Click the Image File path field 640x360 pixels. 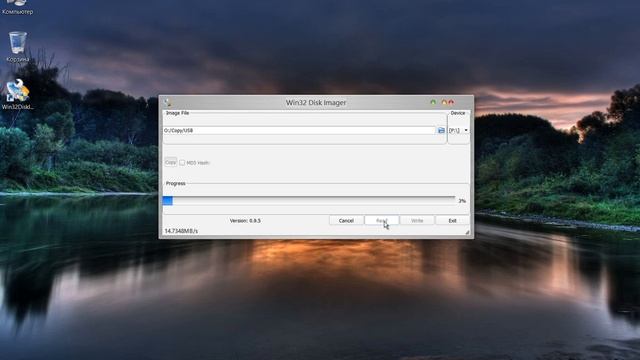(x=299, y=130)
